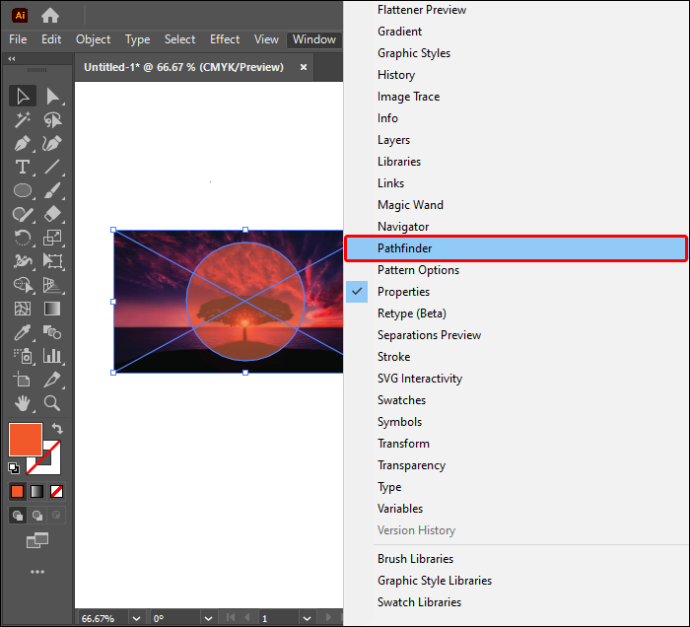Select the Selection tool arrow
Viewport: 690px width, 627px height.
[22, 96]
